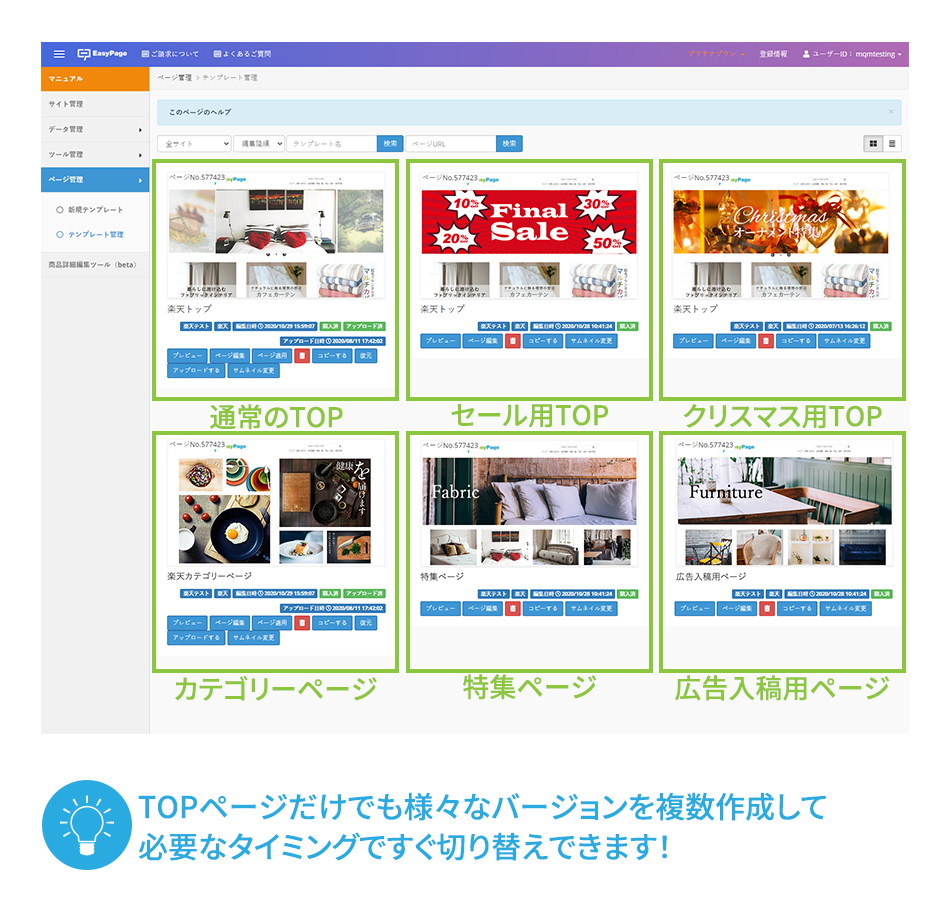The height and width of the screenshot is (912, 950).
Task: Click サムネイル変更 on the bedroom banner card
Action: pos(254,370)
